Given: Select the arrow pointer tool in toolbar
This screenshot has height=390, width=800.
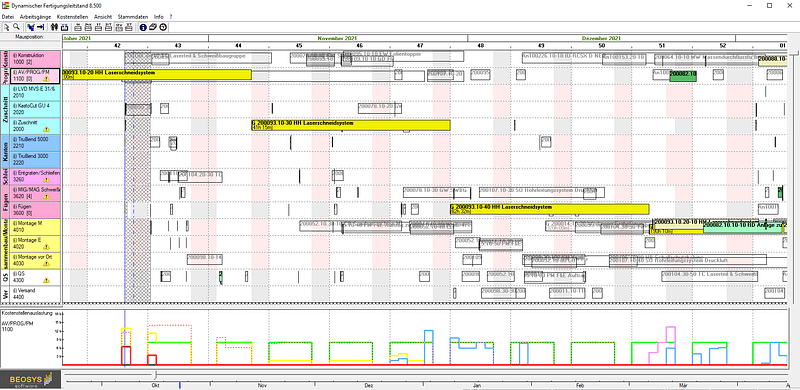Looking at the screenshot, I should (x=7, y=27).
